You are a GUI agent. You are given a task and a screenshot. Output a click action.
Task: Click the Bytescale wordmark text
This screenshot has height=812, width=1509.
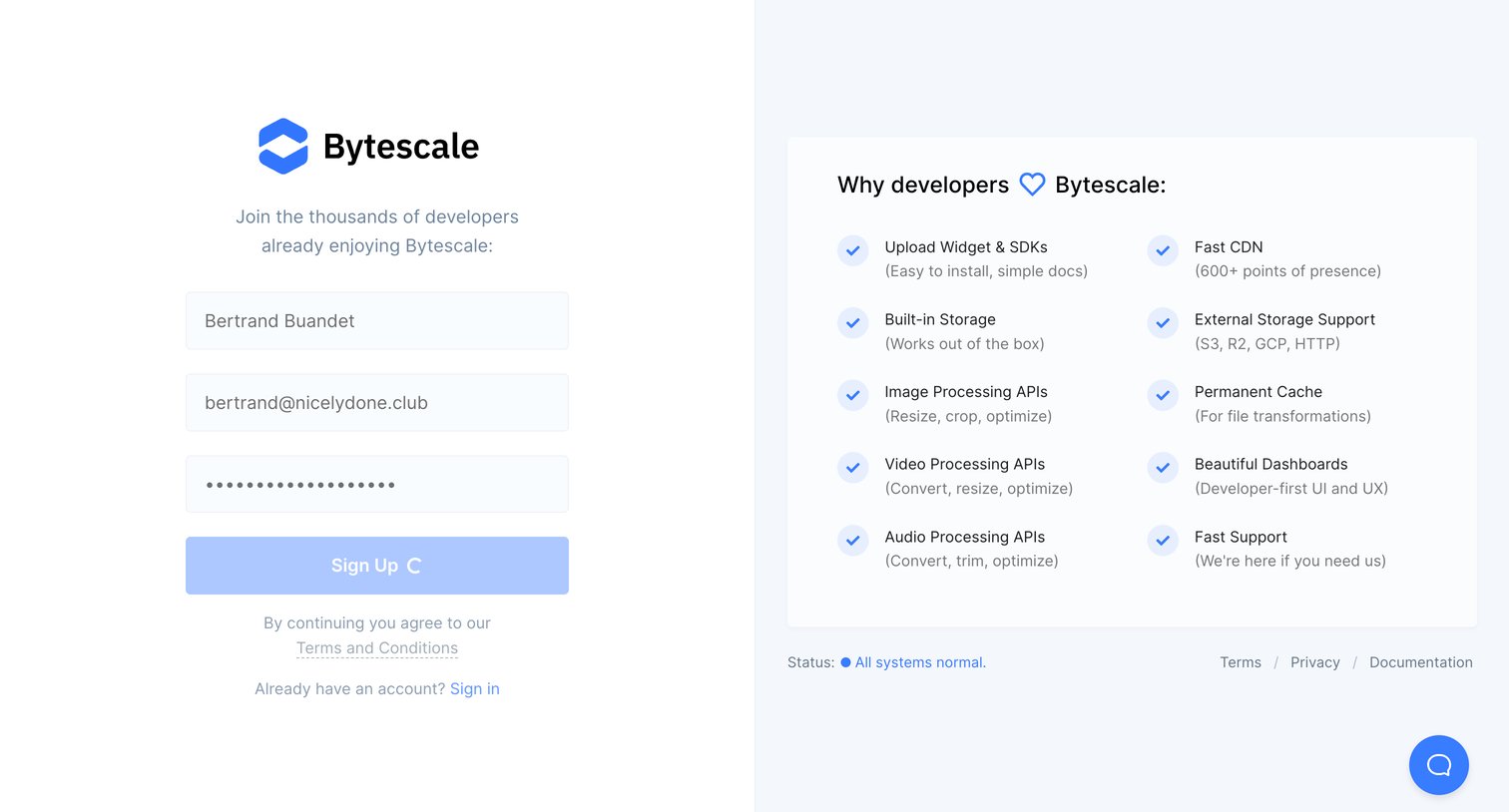(401, 147)
